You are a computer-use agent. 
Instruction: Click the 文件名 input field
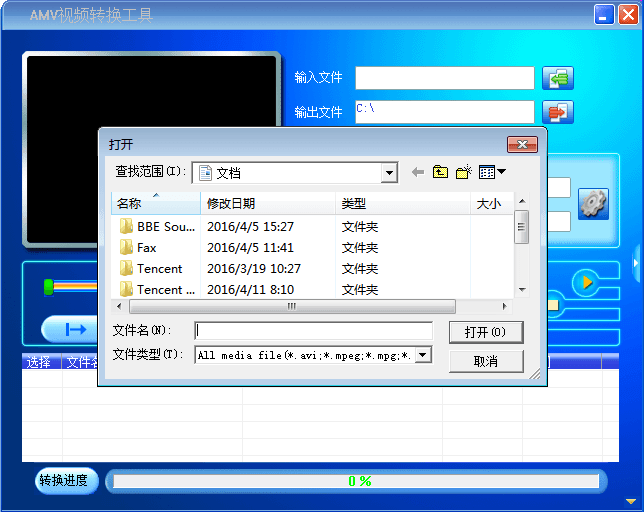click(313, 331)
